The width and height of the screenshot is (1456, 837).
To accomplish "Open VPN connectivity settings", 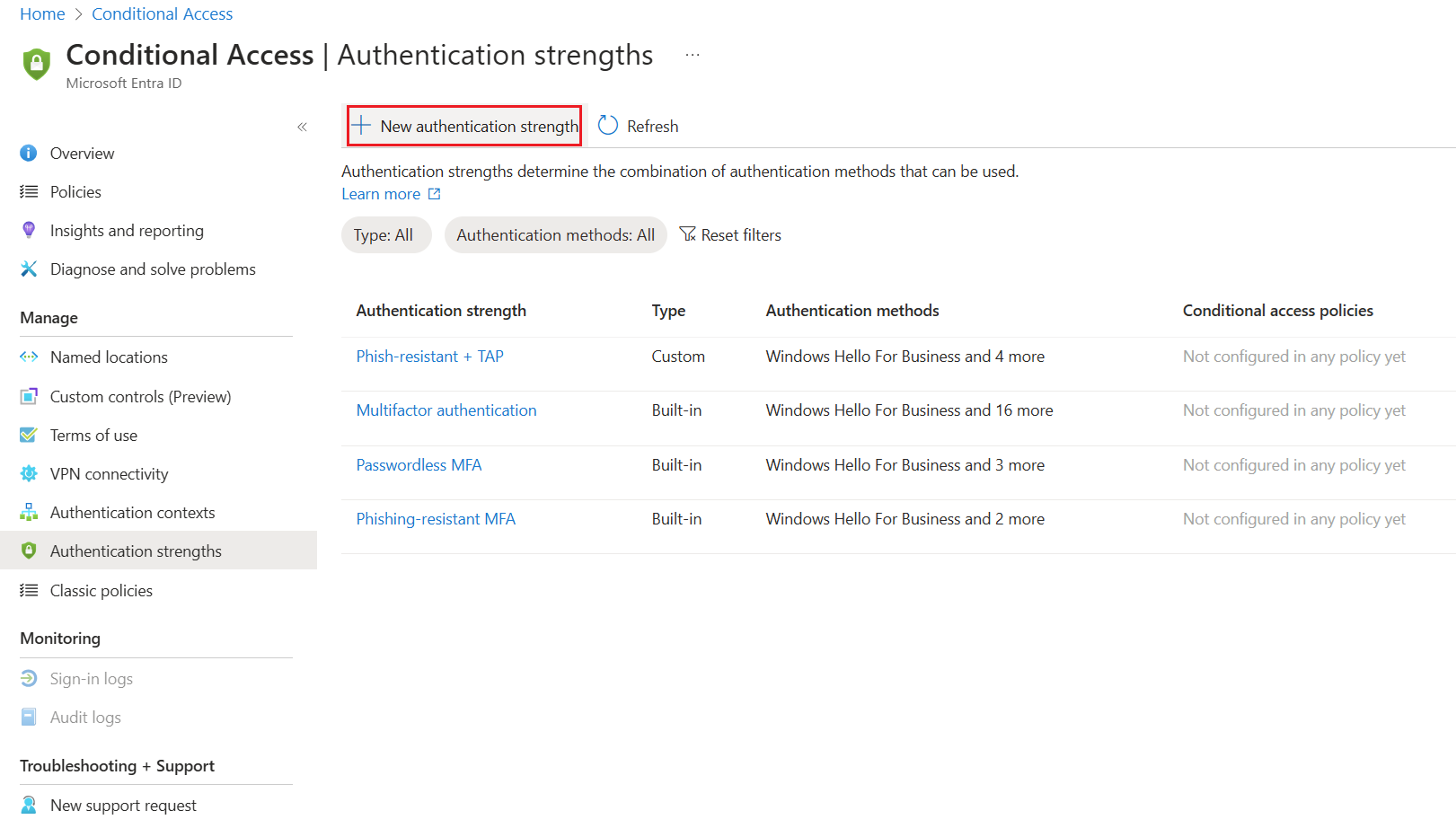I will point(109,473).
